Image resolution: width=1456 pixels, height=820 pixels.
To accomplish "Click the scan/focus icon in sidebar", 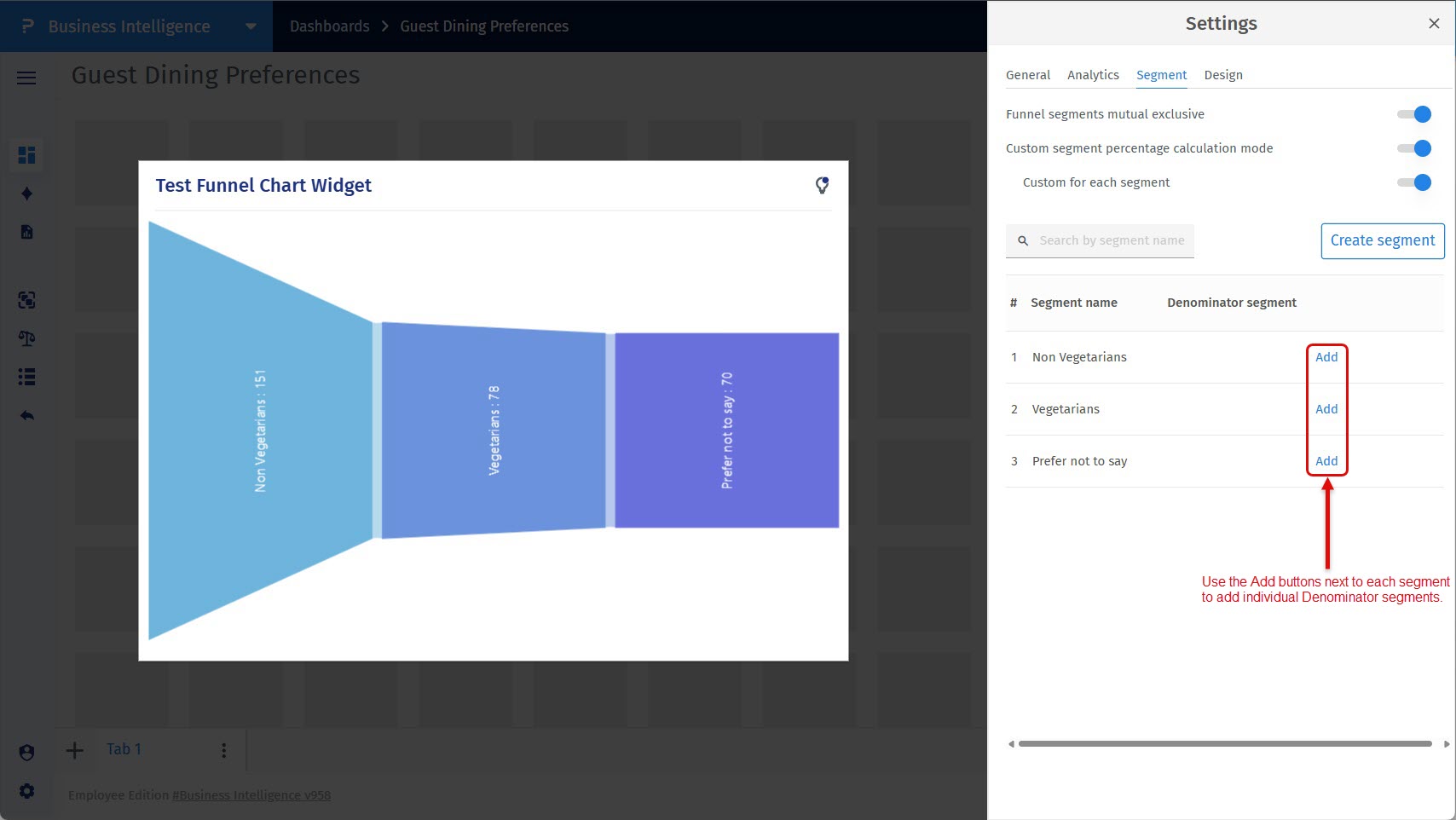I will click(x=26, y=300).
